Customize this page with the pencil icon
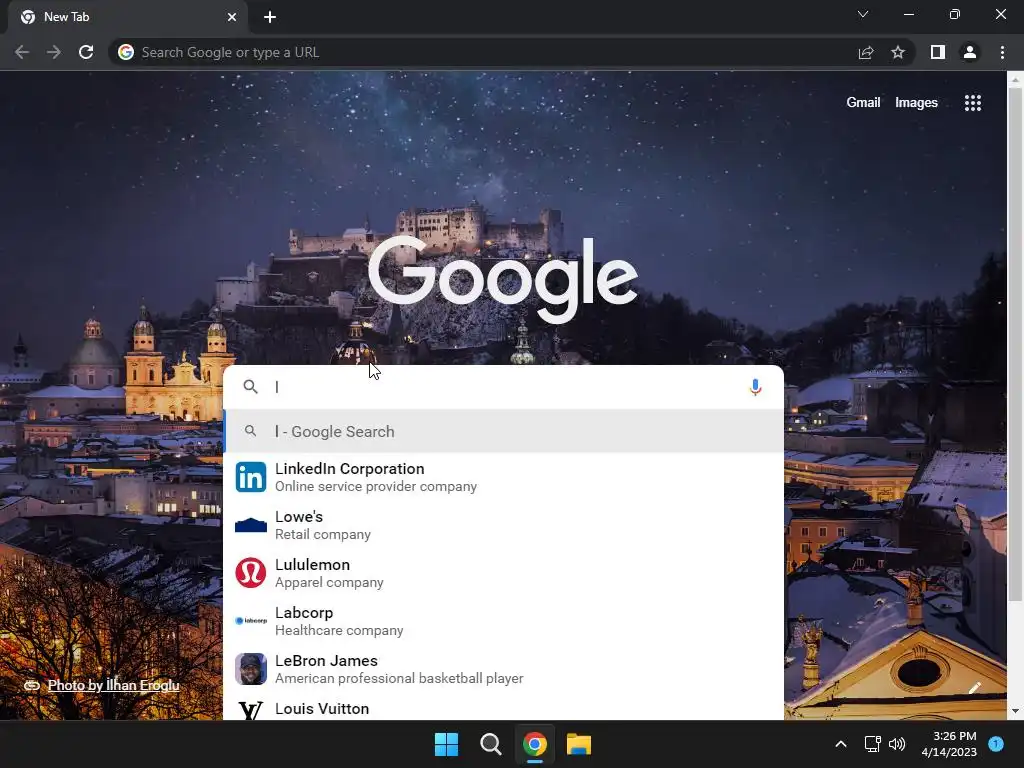The image size is (1024, 768). [975, 687]
